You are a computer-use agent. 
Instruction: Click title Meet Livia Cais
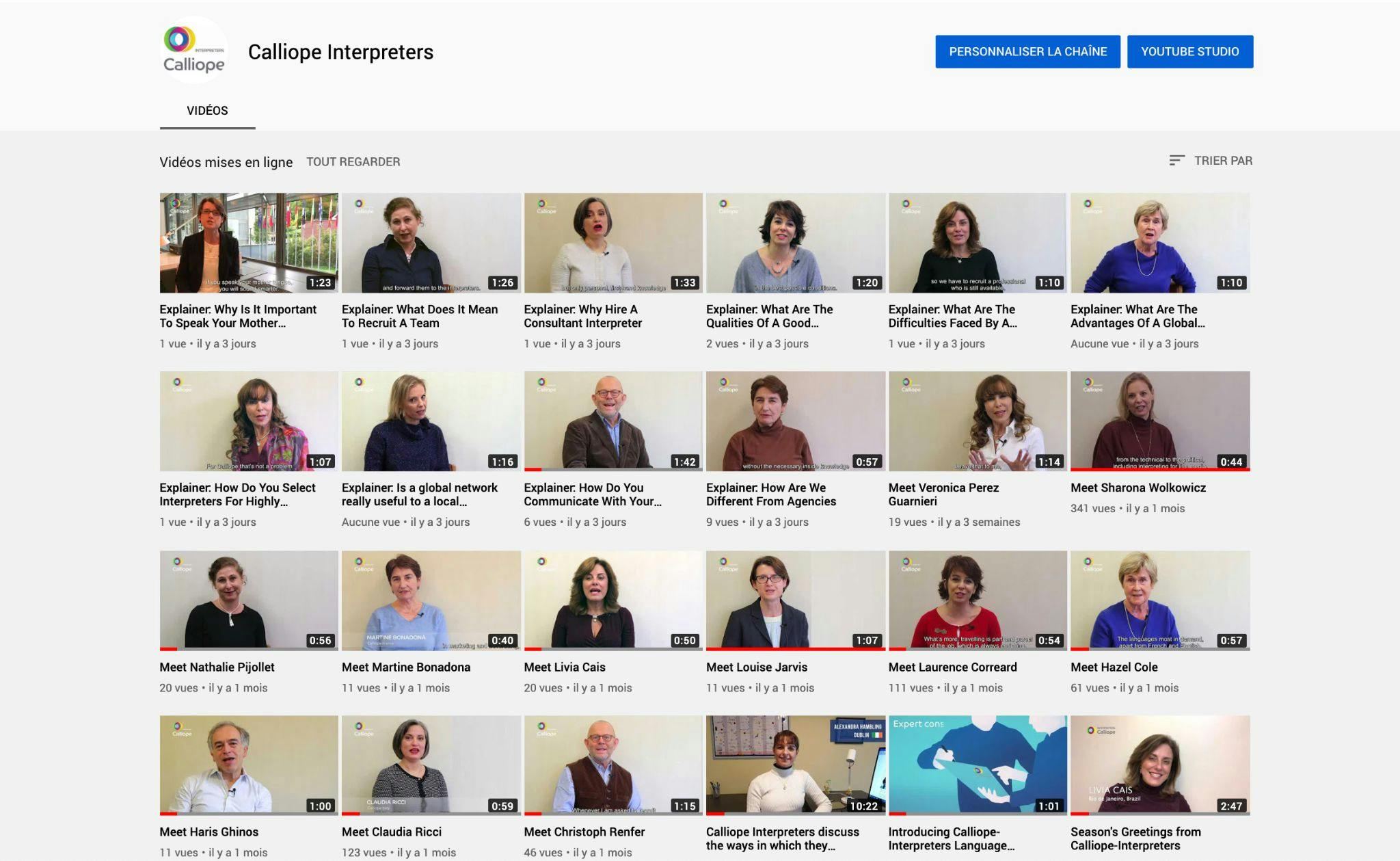click(x=565, y=667)
